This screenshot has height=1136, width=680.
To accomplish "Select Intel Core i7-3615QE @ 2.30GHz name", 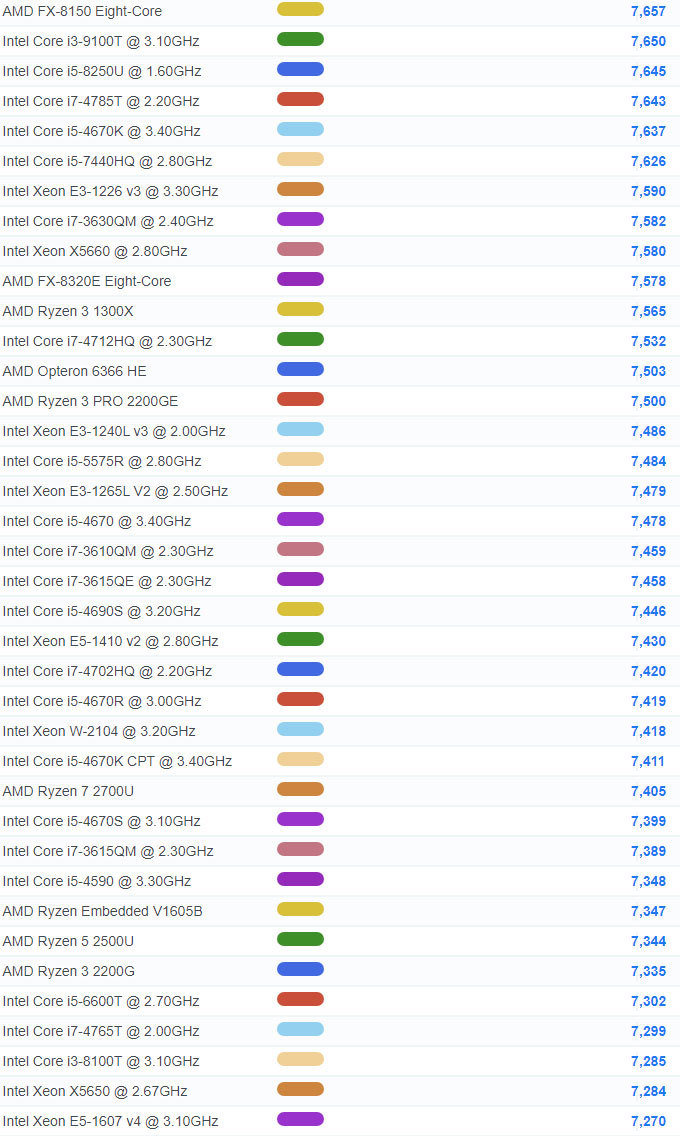I will tap(107, 581).
